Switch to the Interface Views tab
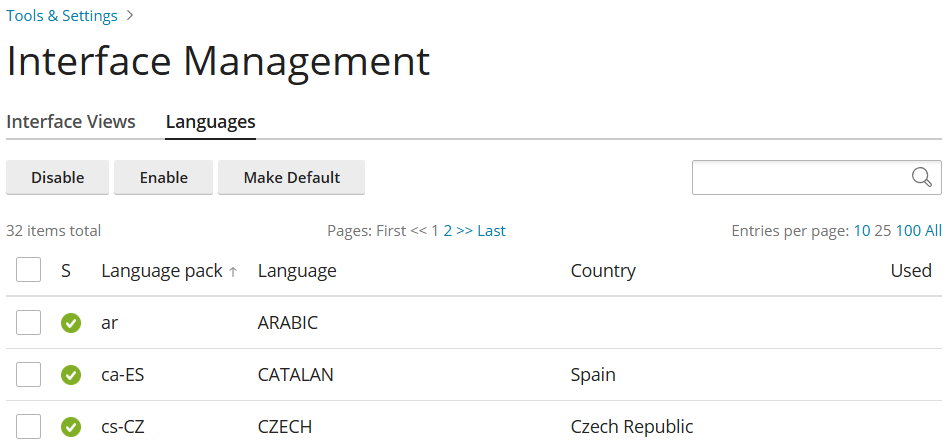 [71, 122]
